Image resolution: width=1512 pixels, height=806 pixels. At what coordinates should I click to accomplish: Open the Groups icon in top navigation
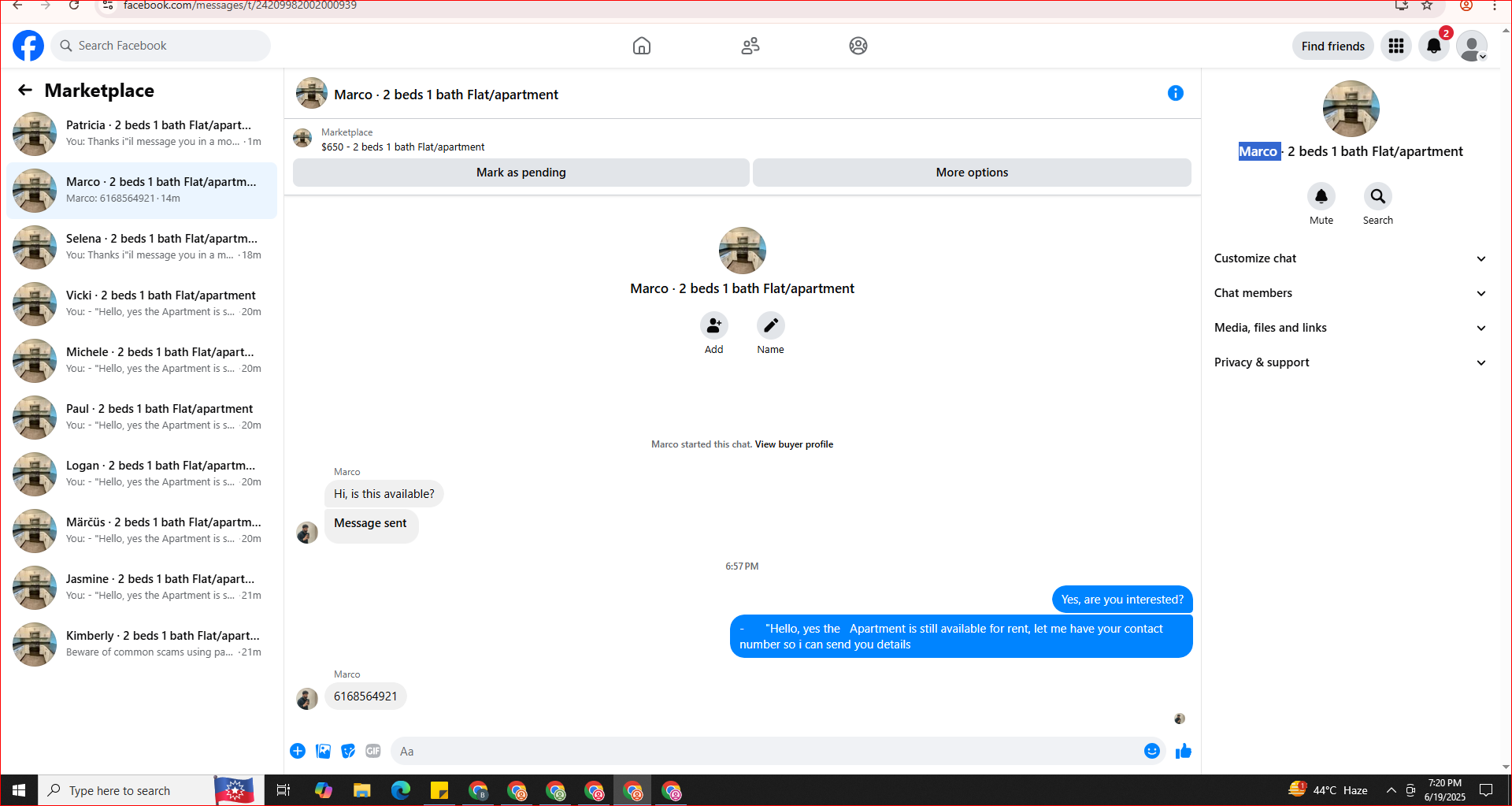[858, 46]
